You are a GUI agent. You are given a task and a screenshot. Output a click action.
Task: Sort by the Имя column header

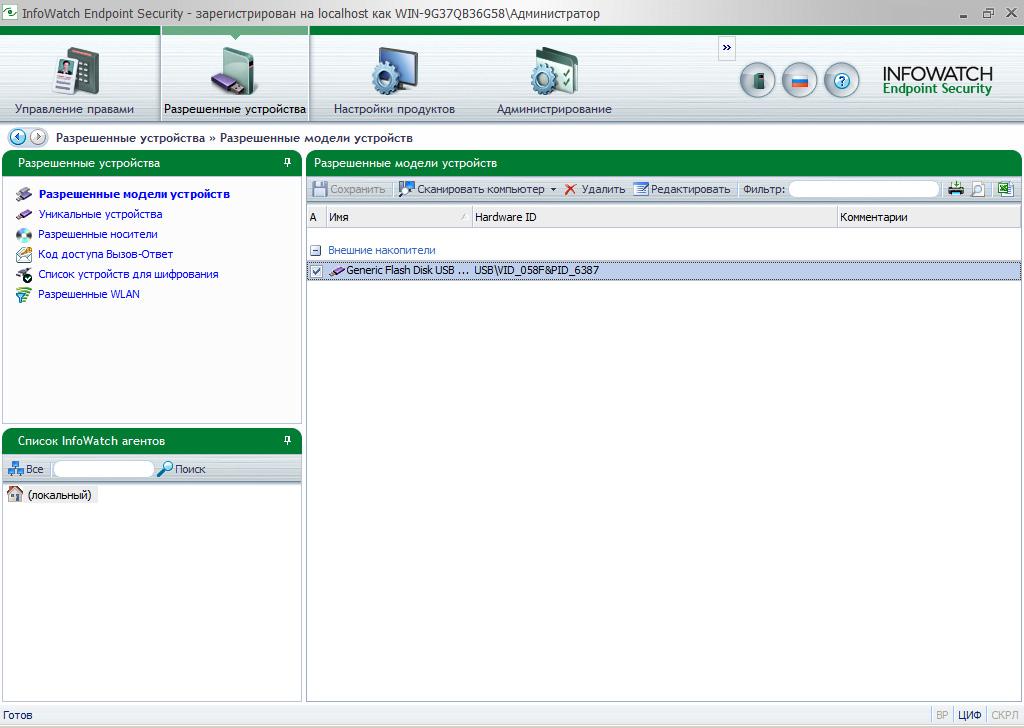[x=398, y=217]
